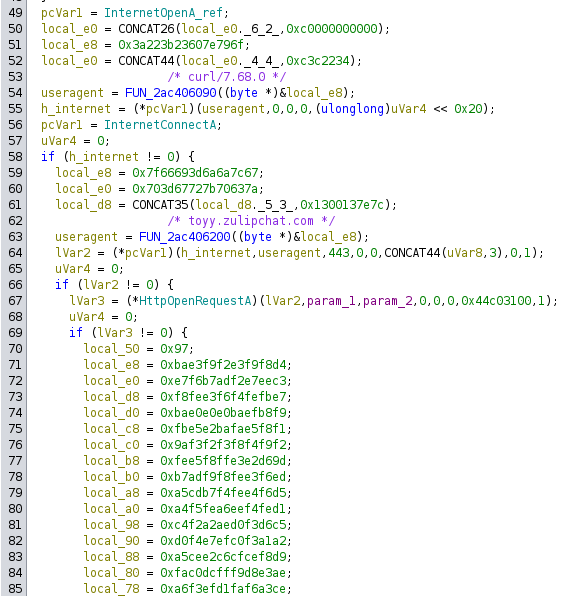The height and width of the screenshot is (596, 573).
Task: Click FUN_2ac406200 function call
Action: 184,237
